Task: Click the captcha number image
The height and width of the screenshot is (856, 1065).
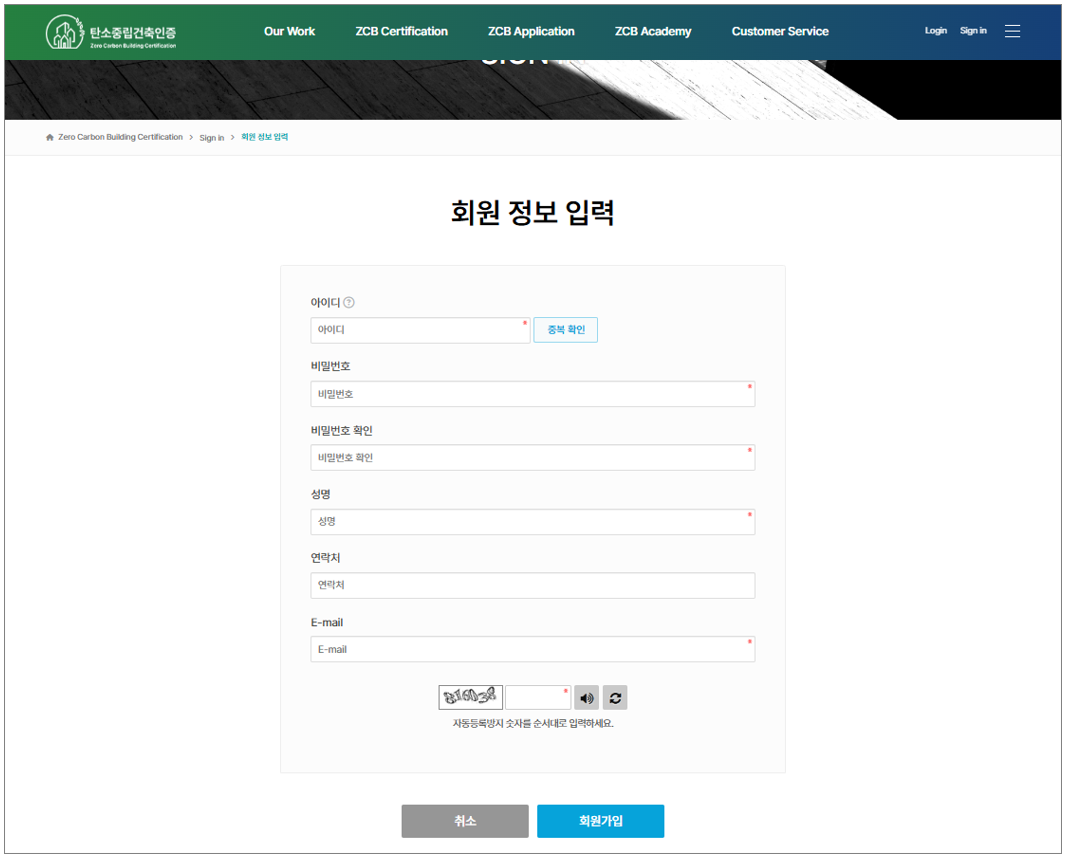Action: coord(470,698)
